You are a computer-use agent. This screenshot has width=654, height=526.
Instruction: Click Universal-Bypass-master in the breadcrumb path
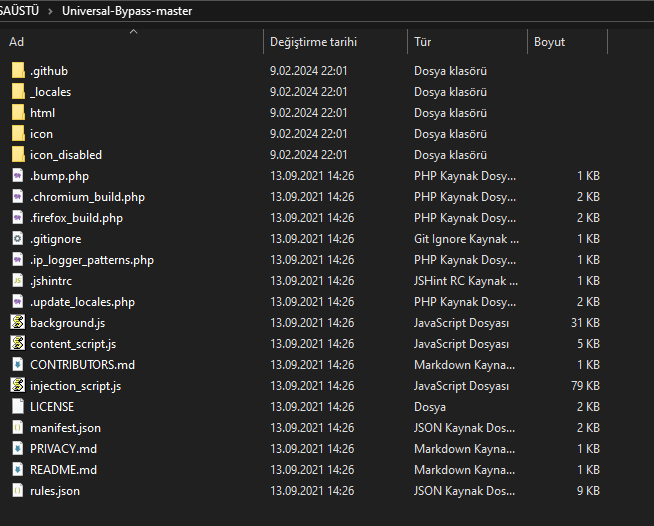[127, 11]
